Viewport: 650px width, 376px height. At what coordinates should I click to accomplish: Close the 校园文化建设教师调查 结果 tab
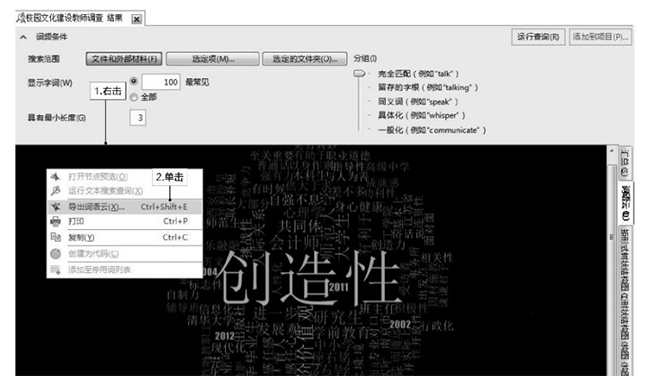[x=136, y=19]
